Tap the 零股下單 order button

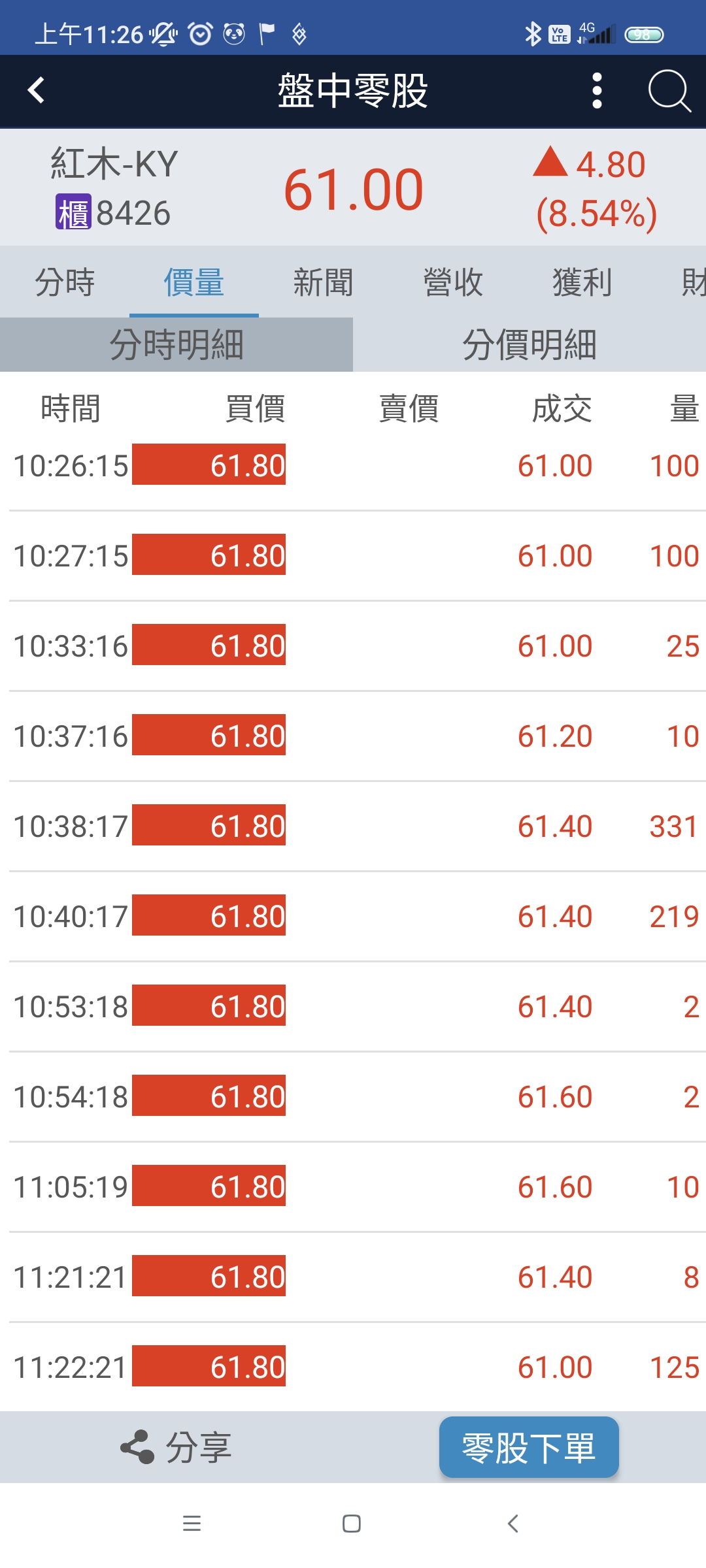point(529,1447)
